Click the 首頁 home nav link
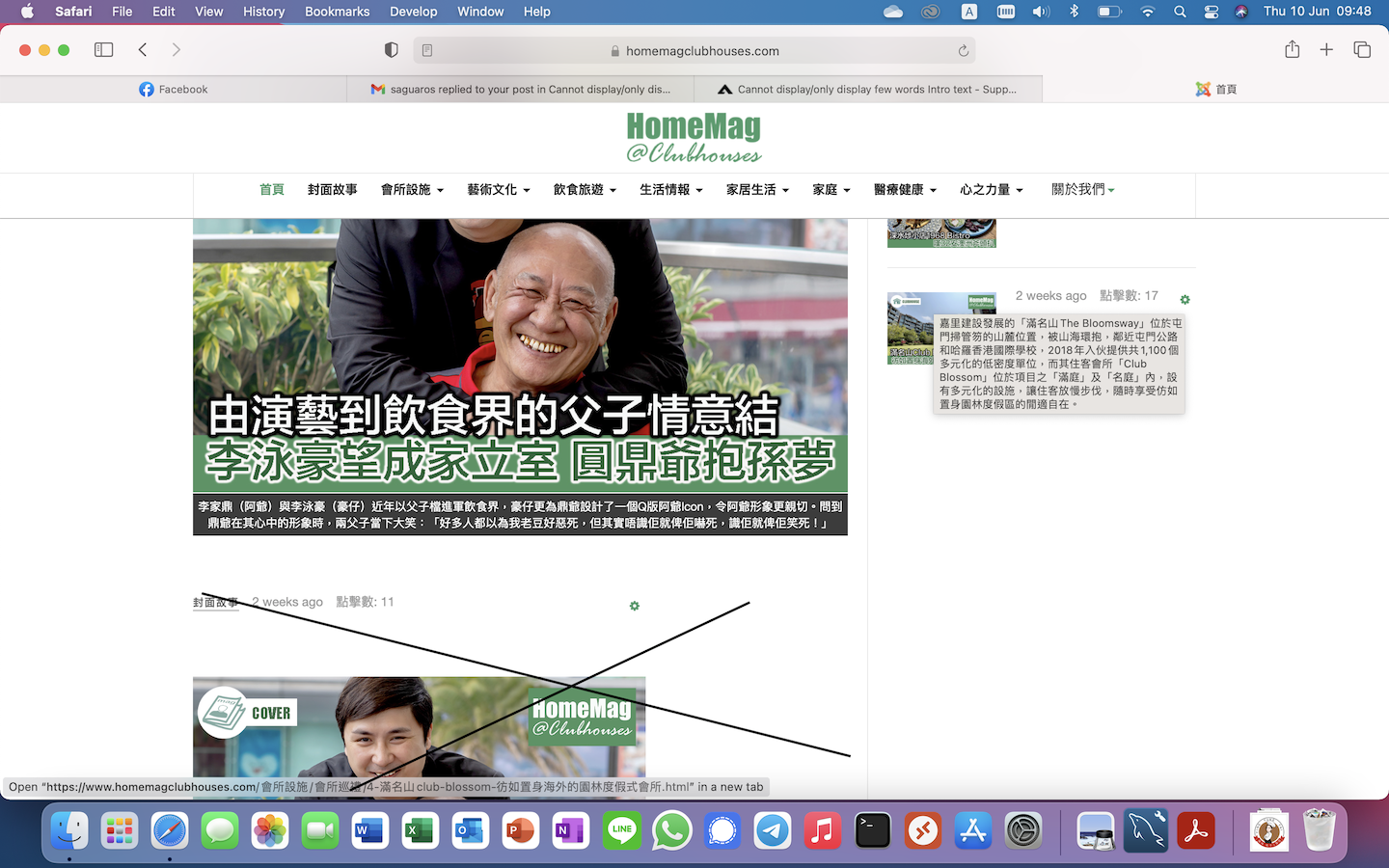Screen dimensions: 1389x868 pyautogui.click(x=272, y=190)
